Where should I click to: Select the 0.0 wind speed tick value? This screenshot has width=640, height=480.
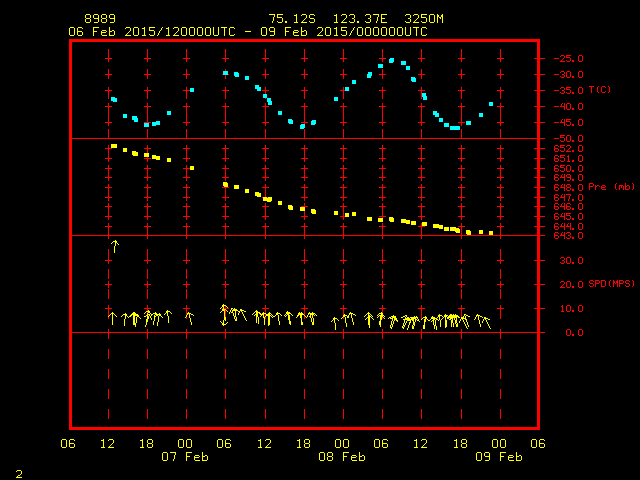tap(575, 333)
